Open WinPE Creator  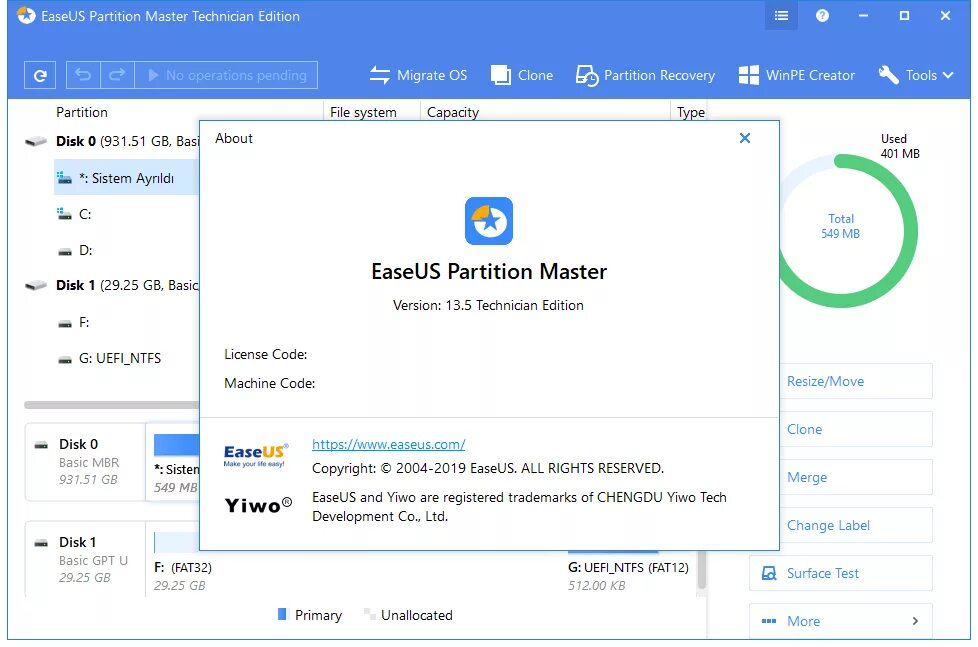click(x=796, y=75)
